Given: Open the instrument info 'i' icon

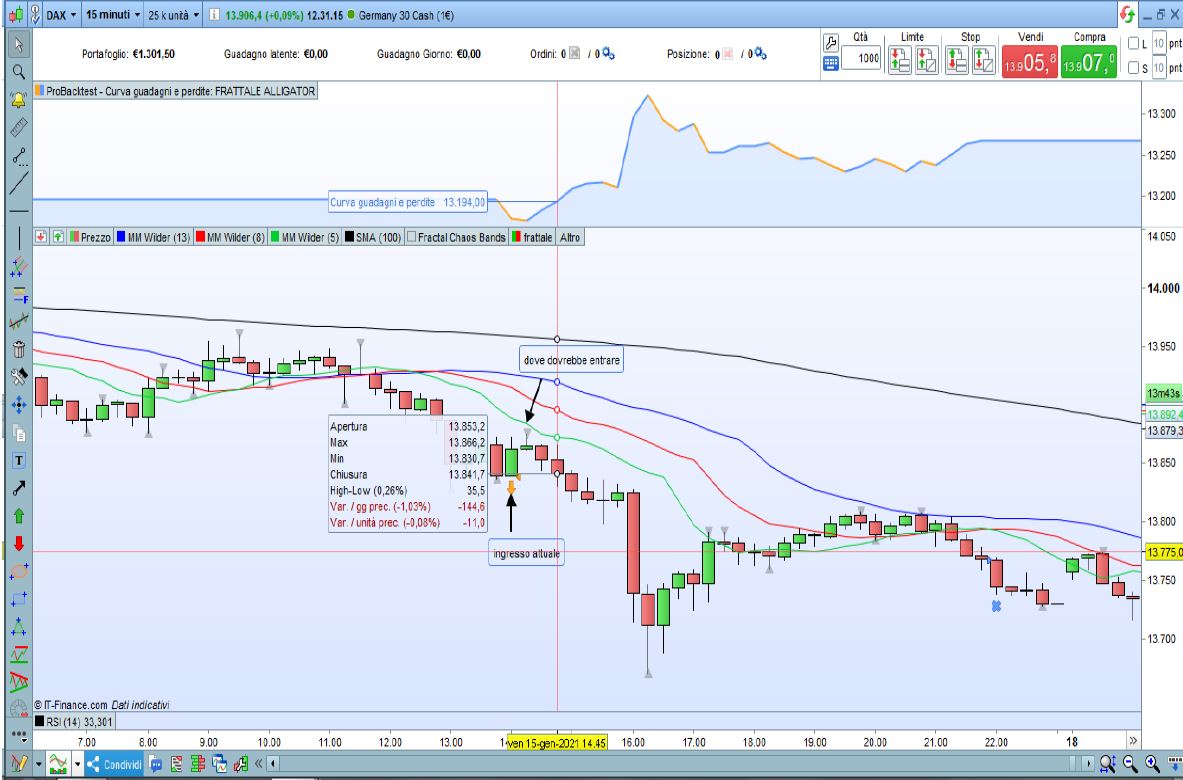Looking at the screenshot, I should [x=214, y=15].
